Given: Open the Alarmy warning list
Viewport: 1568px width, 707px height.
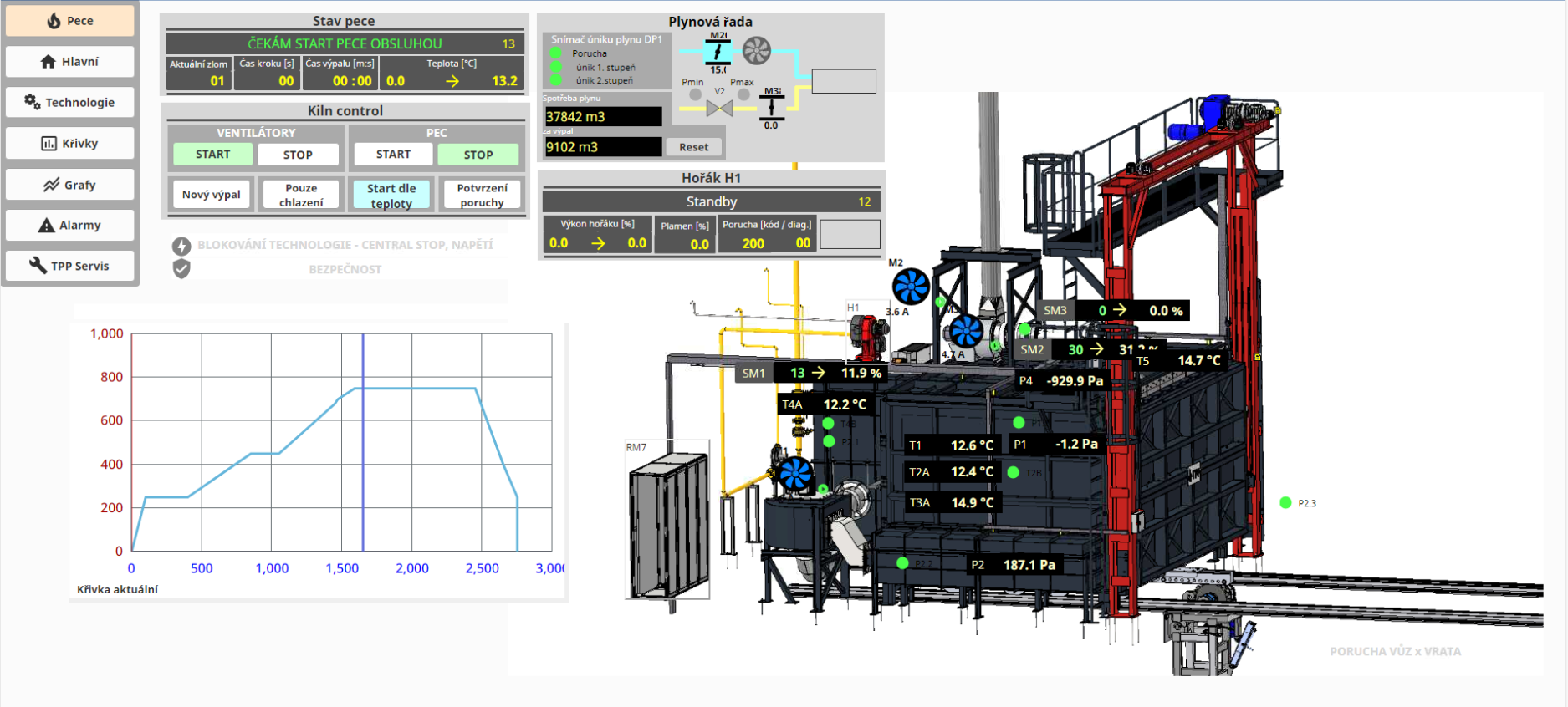Looking at the screenshot, I should (x=69, y=226).
